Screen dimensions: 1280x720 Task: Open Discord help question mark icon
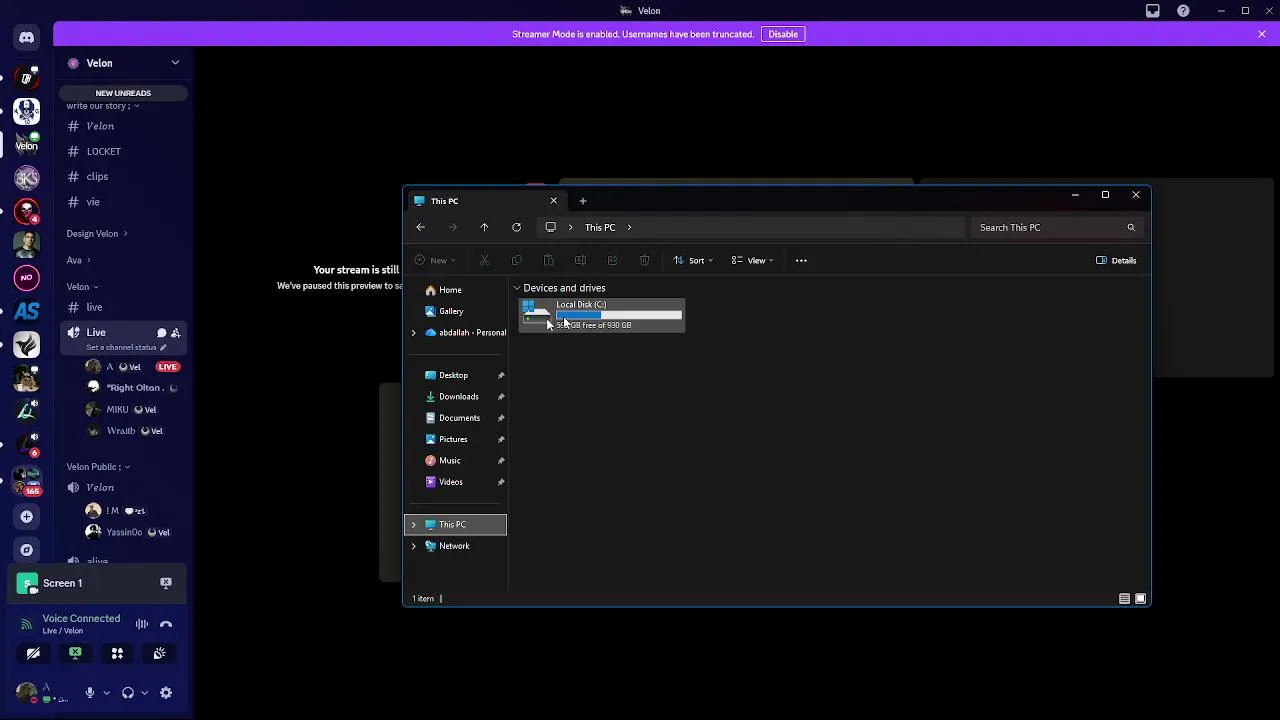pos(1184,11)
